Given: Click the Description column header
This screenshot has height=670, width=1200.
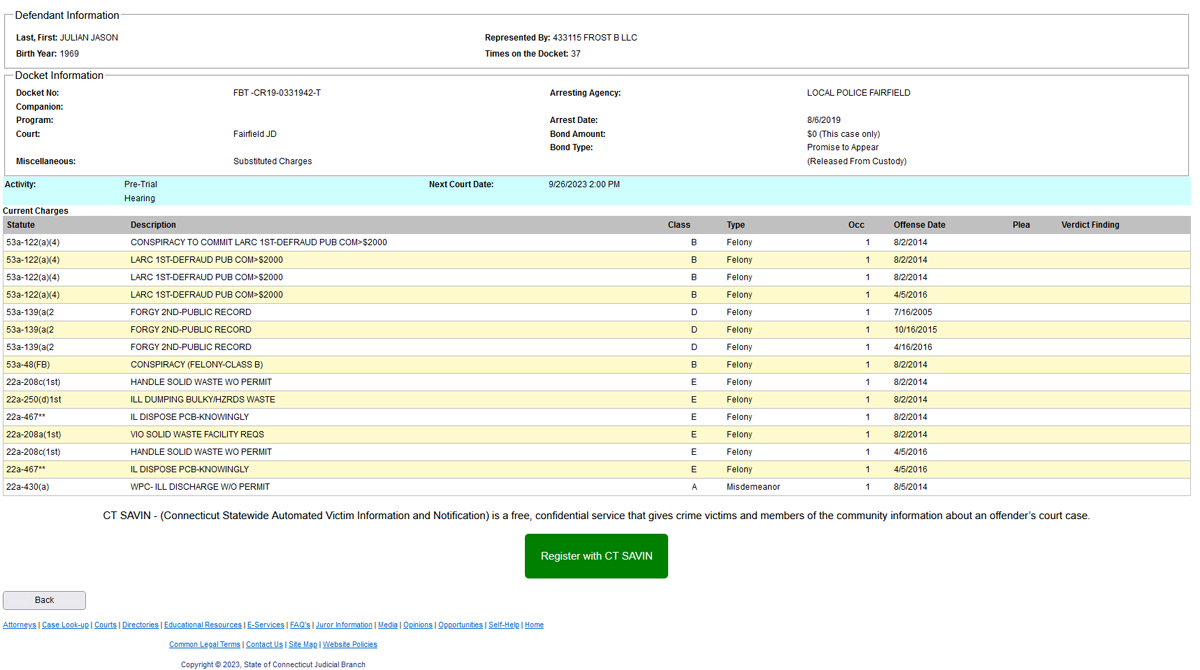Looking at the screenshot, I should [x=153, y=225].
